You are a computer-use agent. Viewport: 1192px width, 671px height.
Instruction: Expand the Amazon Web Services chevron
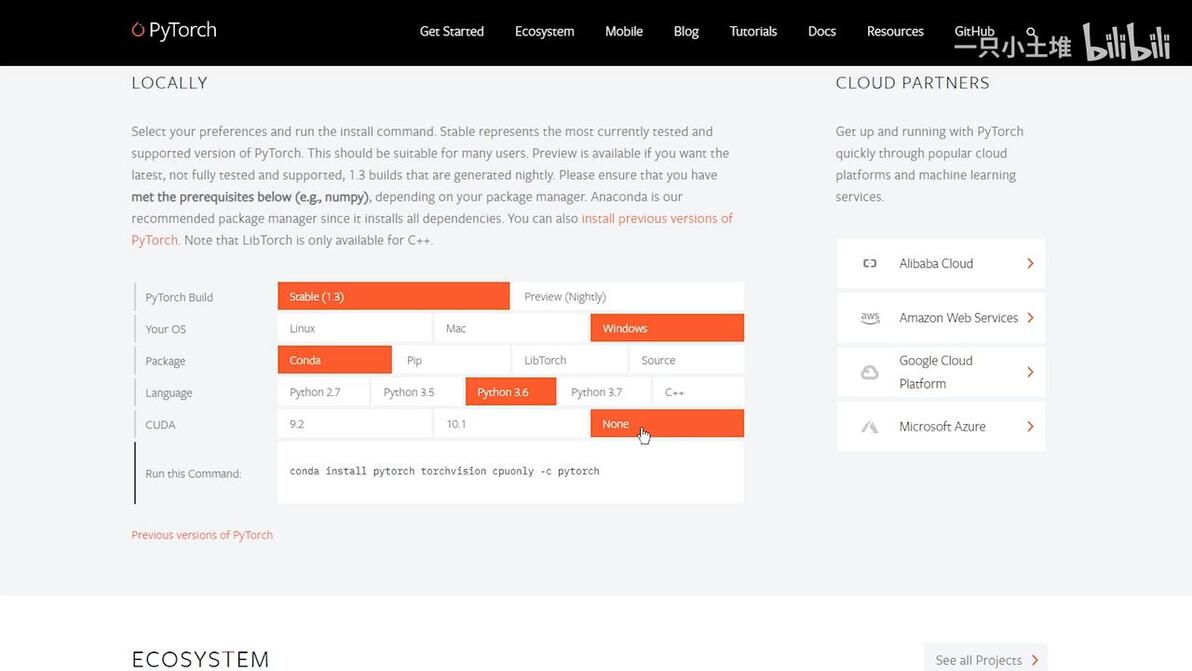(1030, 318)
